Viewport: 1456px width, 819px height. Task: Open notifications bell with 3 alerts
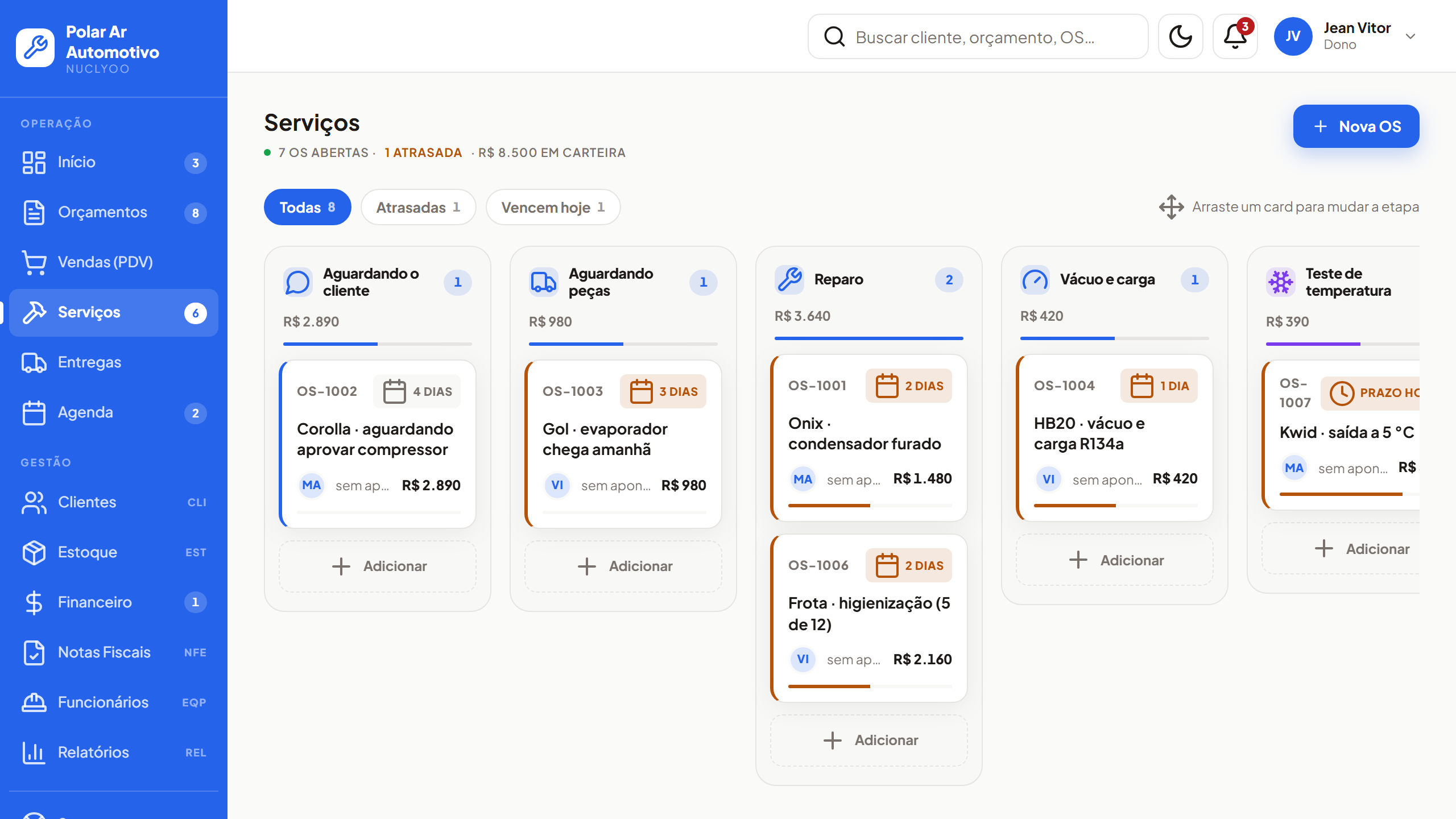(x=1235, y=36)
